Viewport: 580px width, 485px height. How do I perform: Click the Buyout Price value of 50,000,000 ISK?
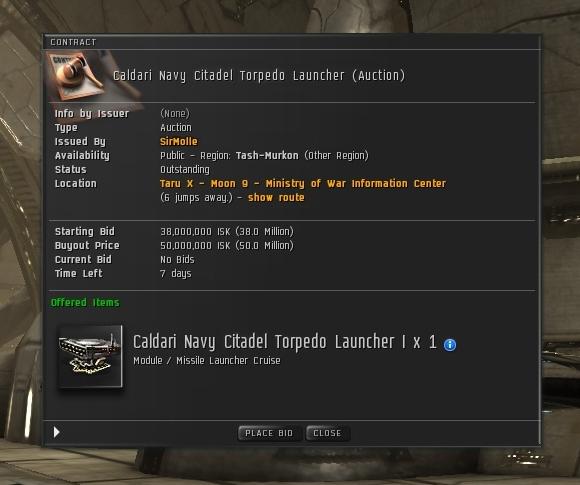click(227, 246)
